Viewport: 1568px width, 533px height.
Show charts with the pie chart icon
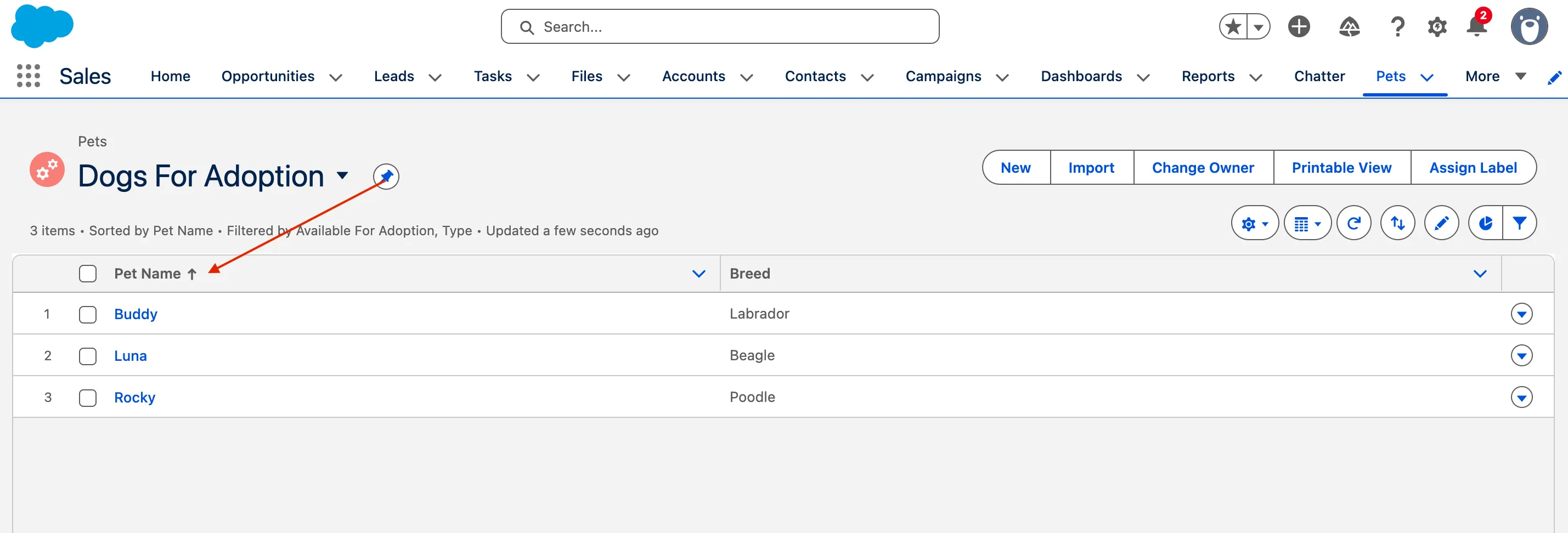point(1485,223)
